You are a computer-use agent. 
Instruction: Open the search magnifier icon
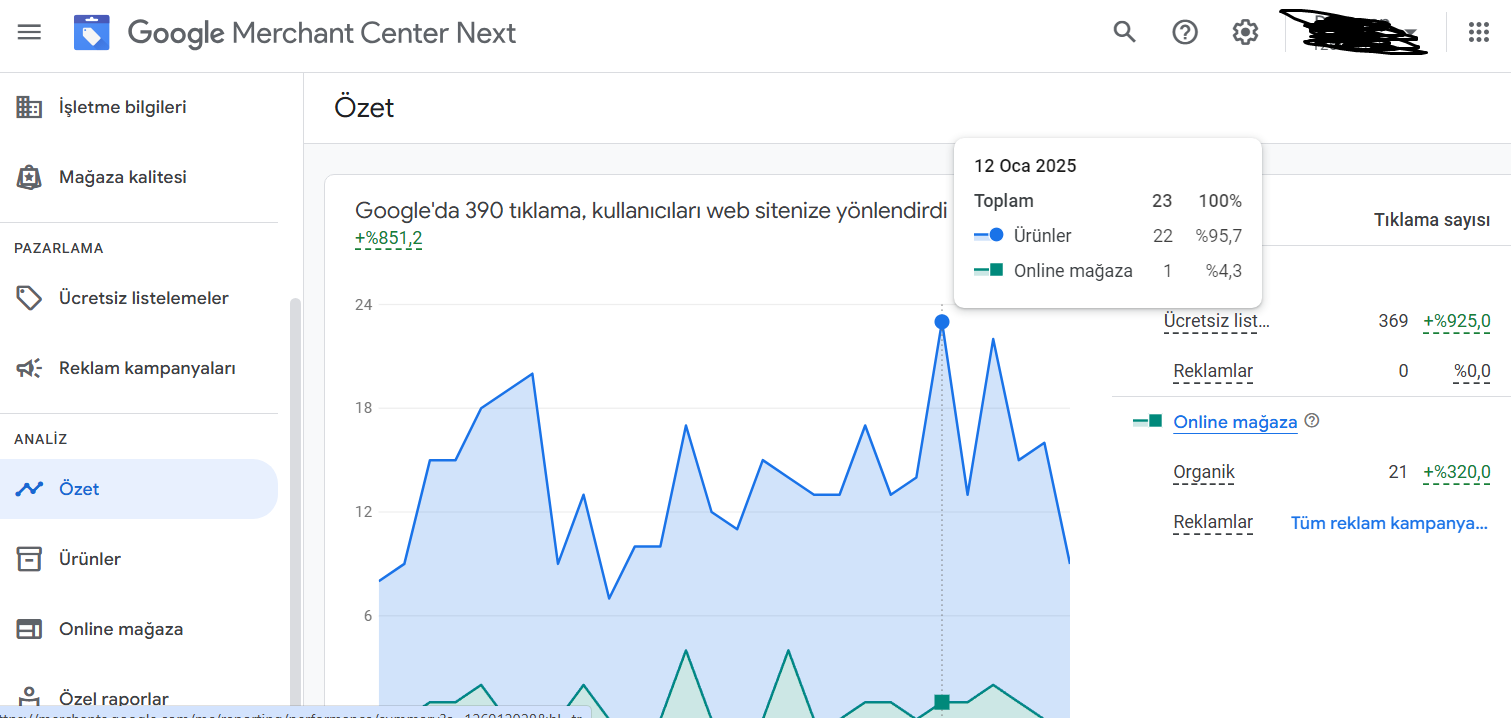pyautogui.click(x=1125, y=32)
